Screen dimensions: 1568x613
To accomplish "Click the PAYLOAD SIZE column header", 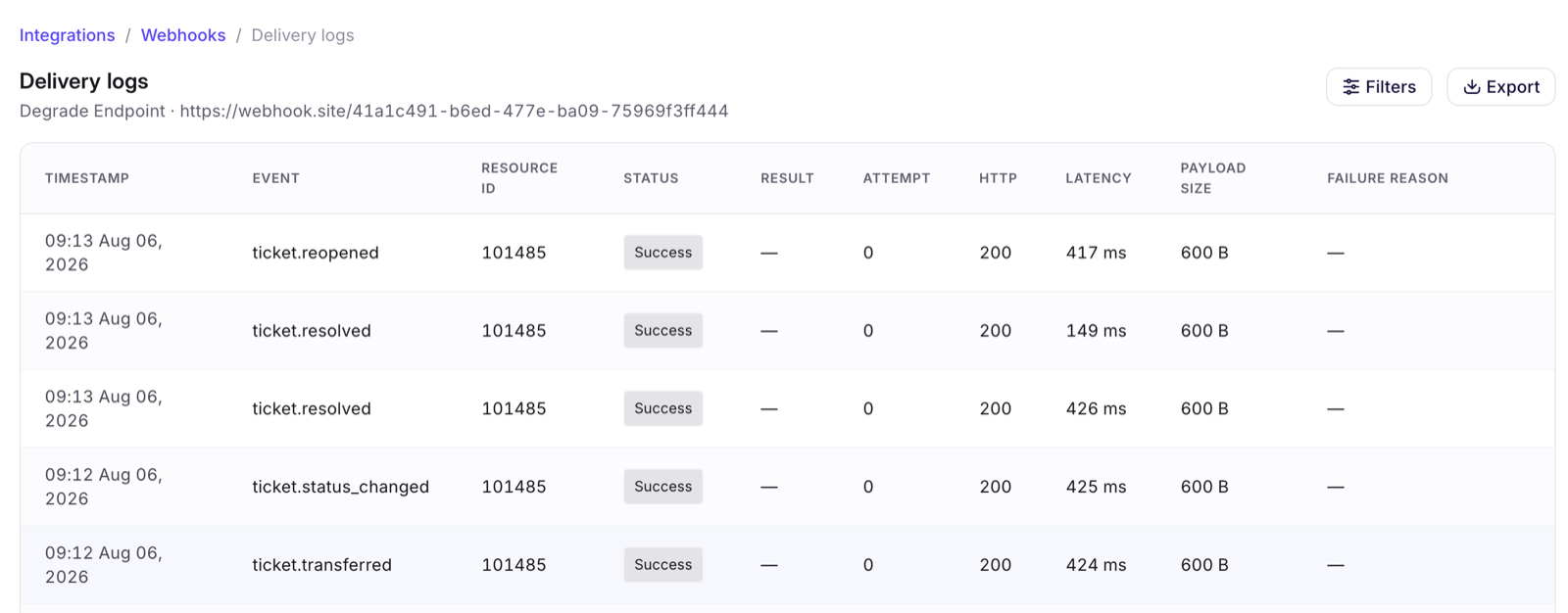I will pos(1213,178).
